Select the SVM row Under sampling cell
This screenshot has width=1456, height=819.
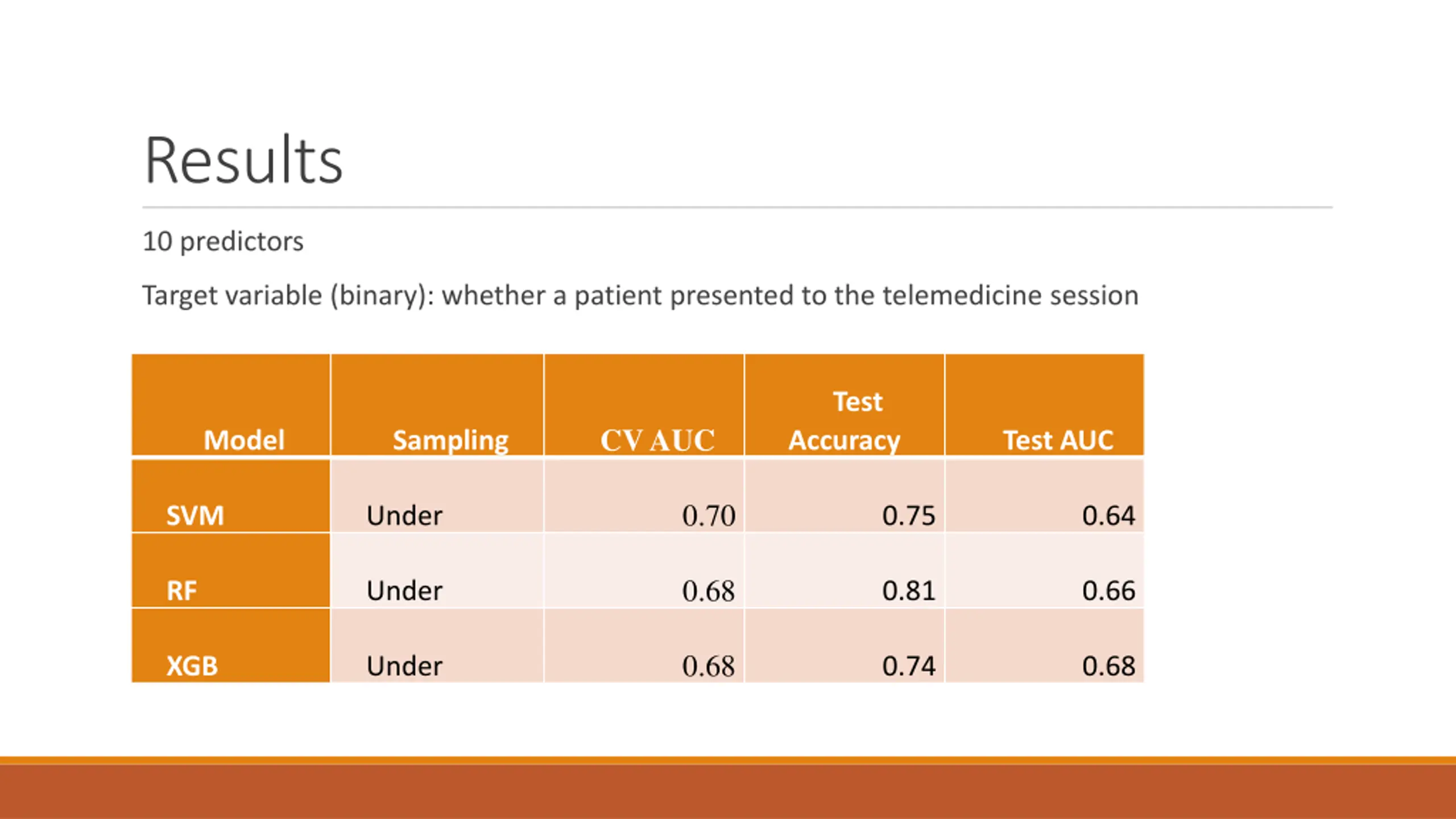437,496
